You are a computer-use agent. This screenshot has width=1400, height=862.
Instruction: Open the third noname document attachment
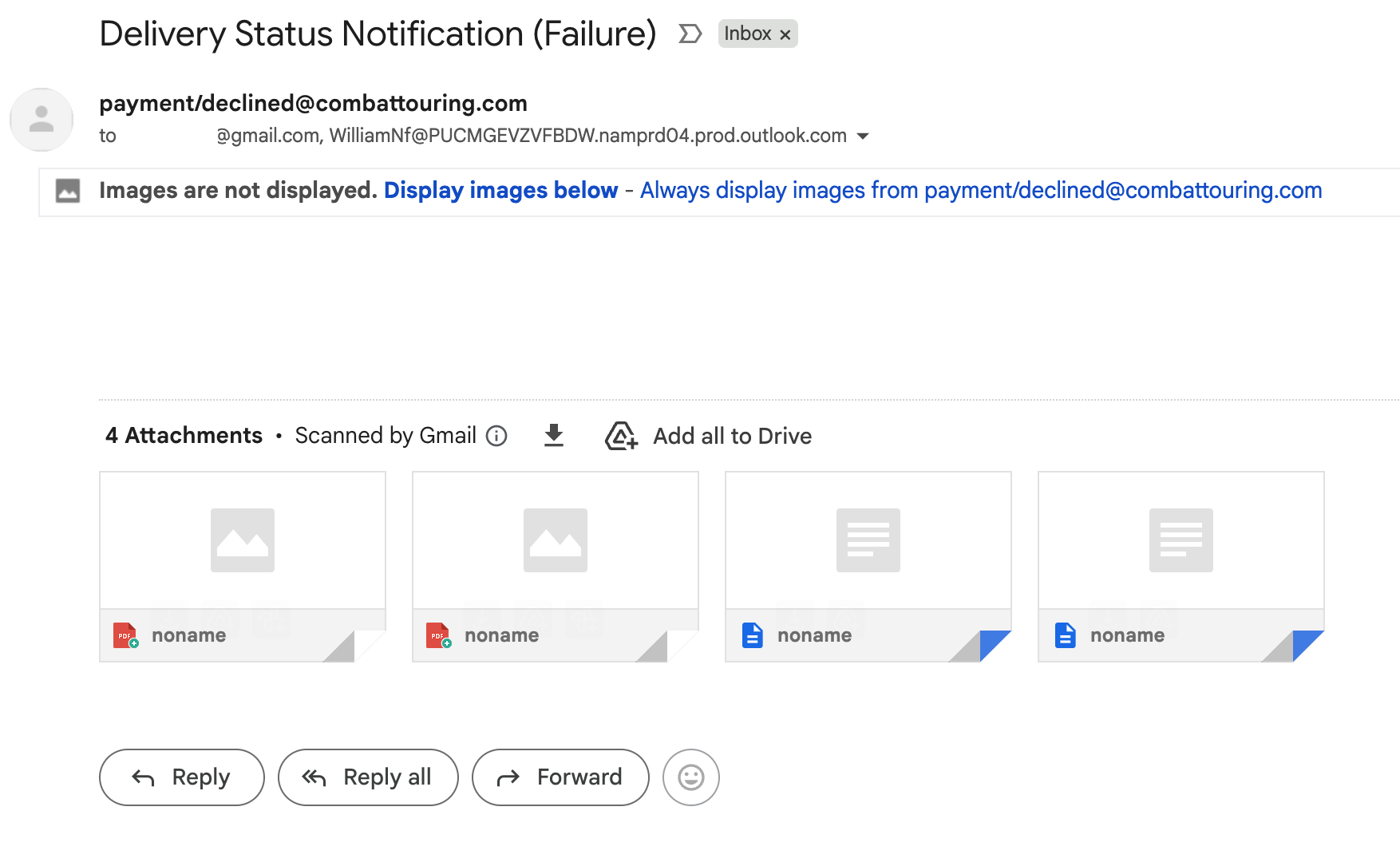pyautogui.click(x=868, y=540)
